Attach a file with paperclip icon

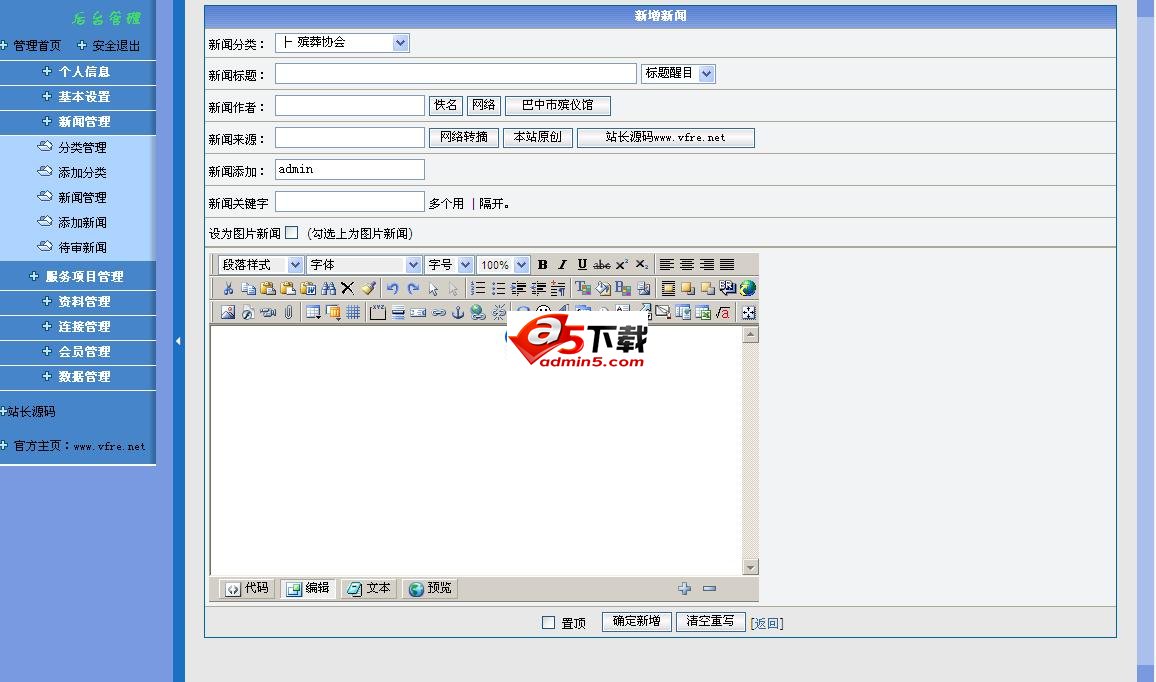pos(288,313)
